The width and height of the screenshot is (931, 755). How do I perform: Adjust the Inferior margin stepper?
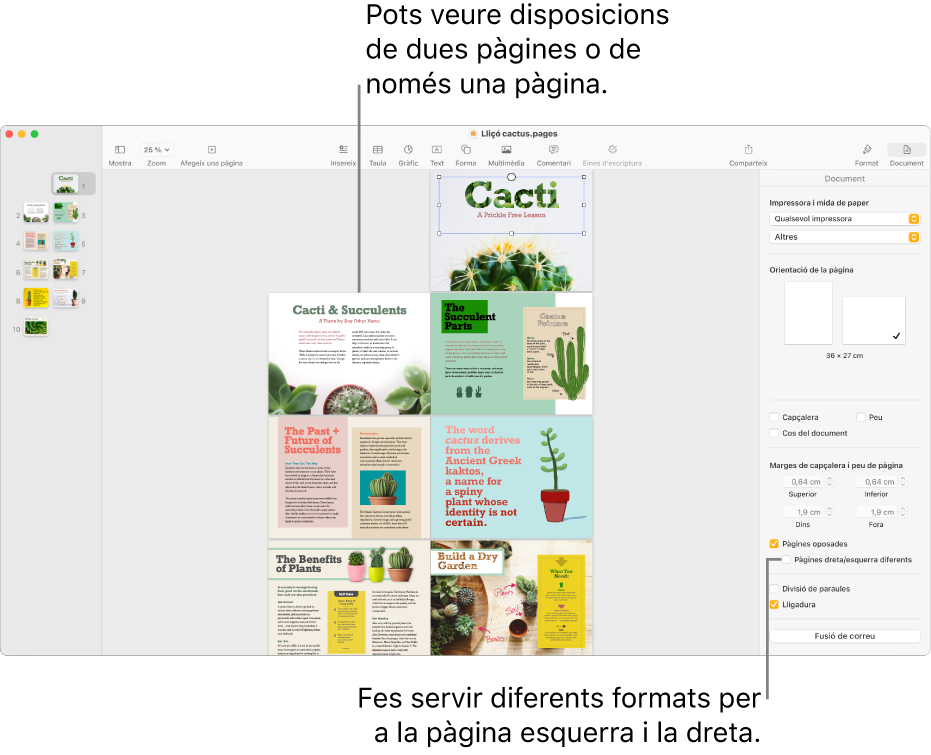tap(903, 482)
